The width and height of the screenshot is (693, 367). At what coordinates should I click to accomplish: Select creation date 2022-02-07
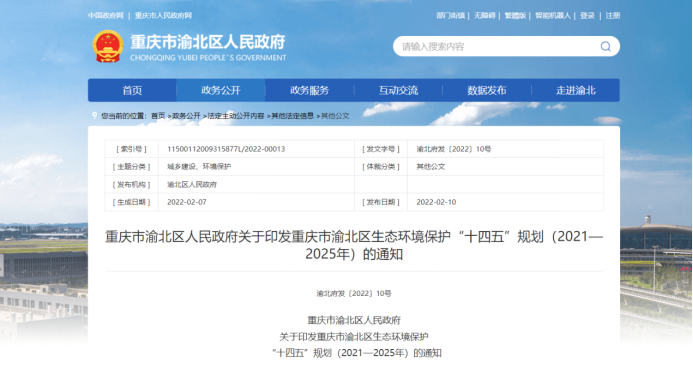point(187,202)
